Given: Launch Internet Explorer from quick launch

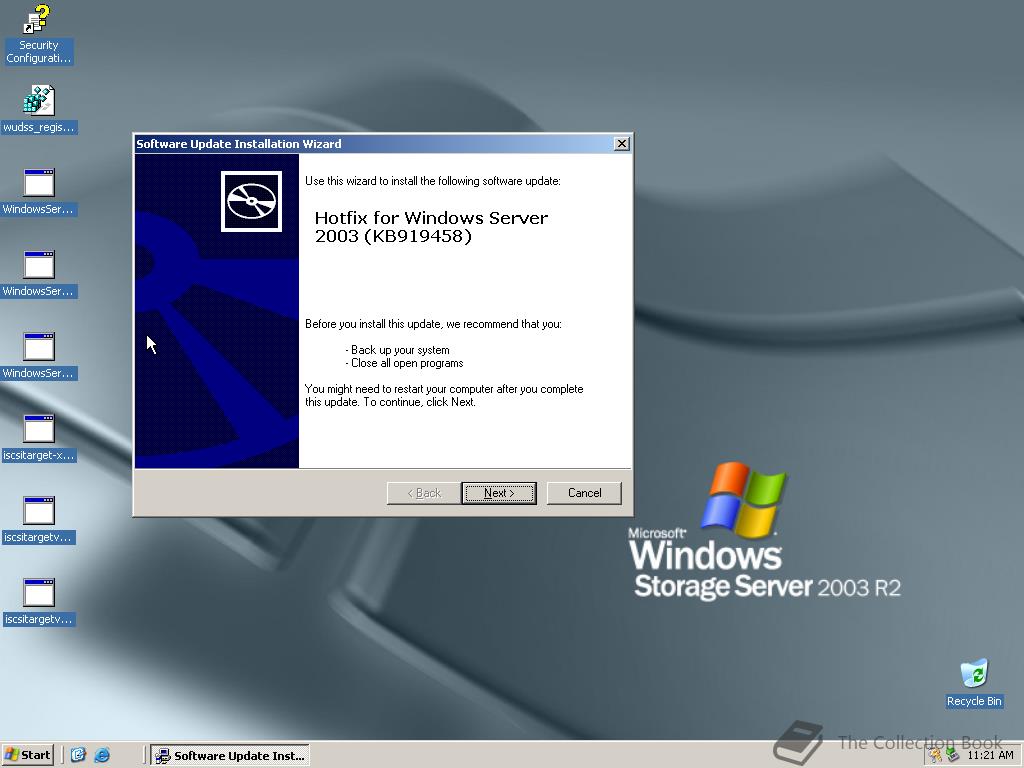Looking at the screenshot, I should [x=102, y=755].
